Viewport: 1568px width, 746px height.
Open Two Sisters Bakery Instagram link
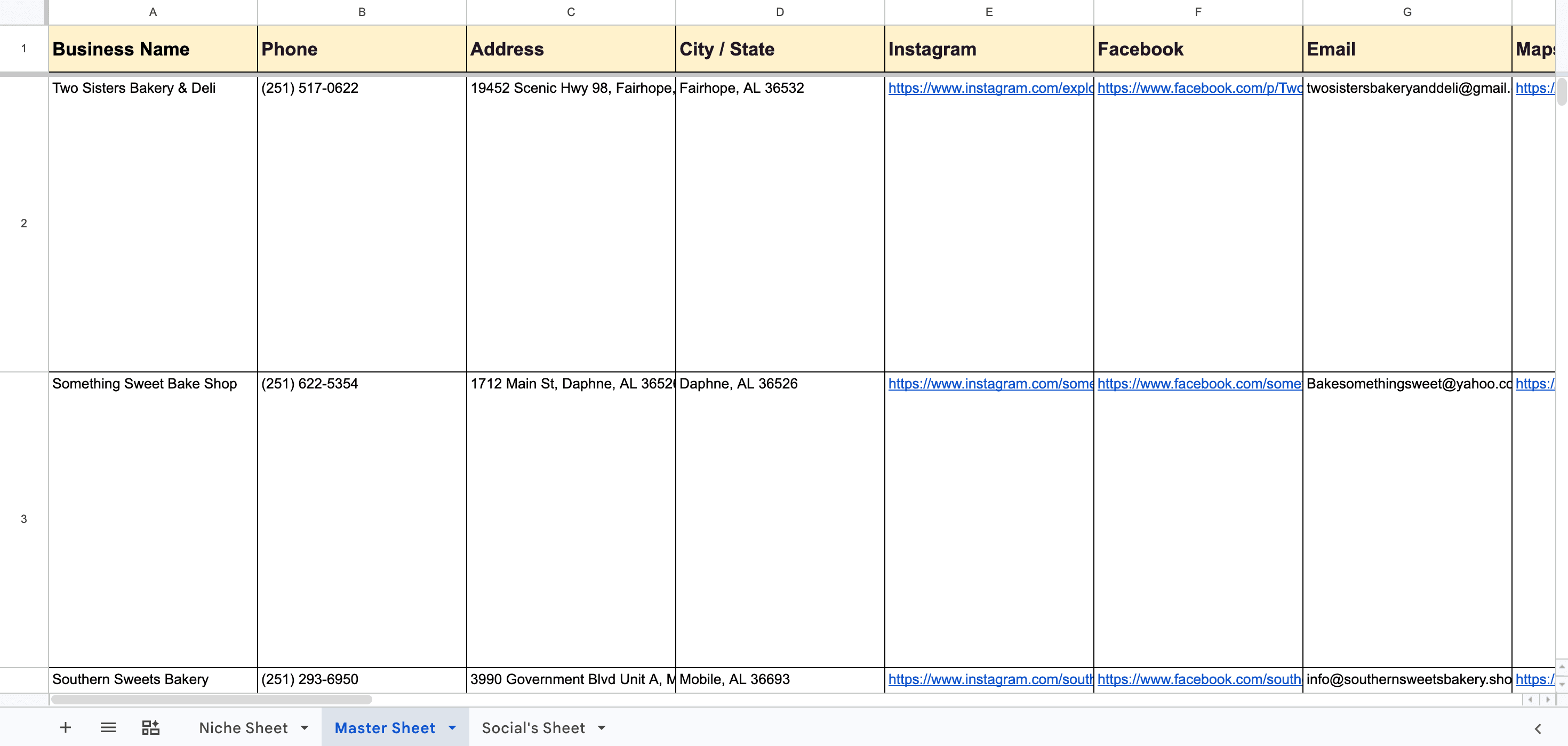click(990, 88)
